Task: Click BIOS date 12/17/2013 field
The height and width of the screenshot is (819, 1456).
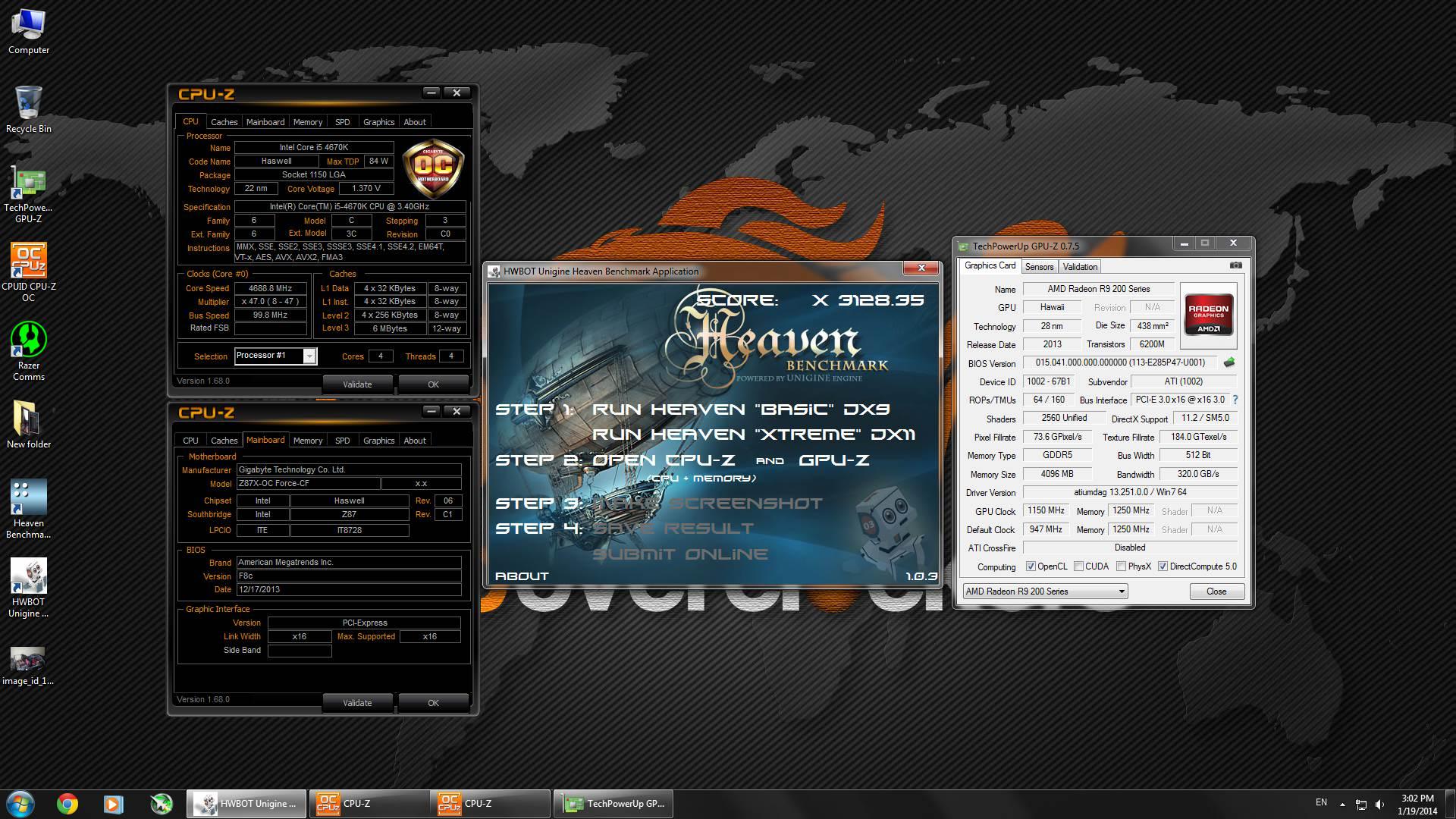Action: coord(349,589)
